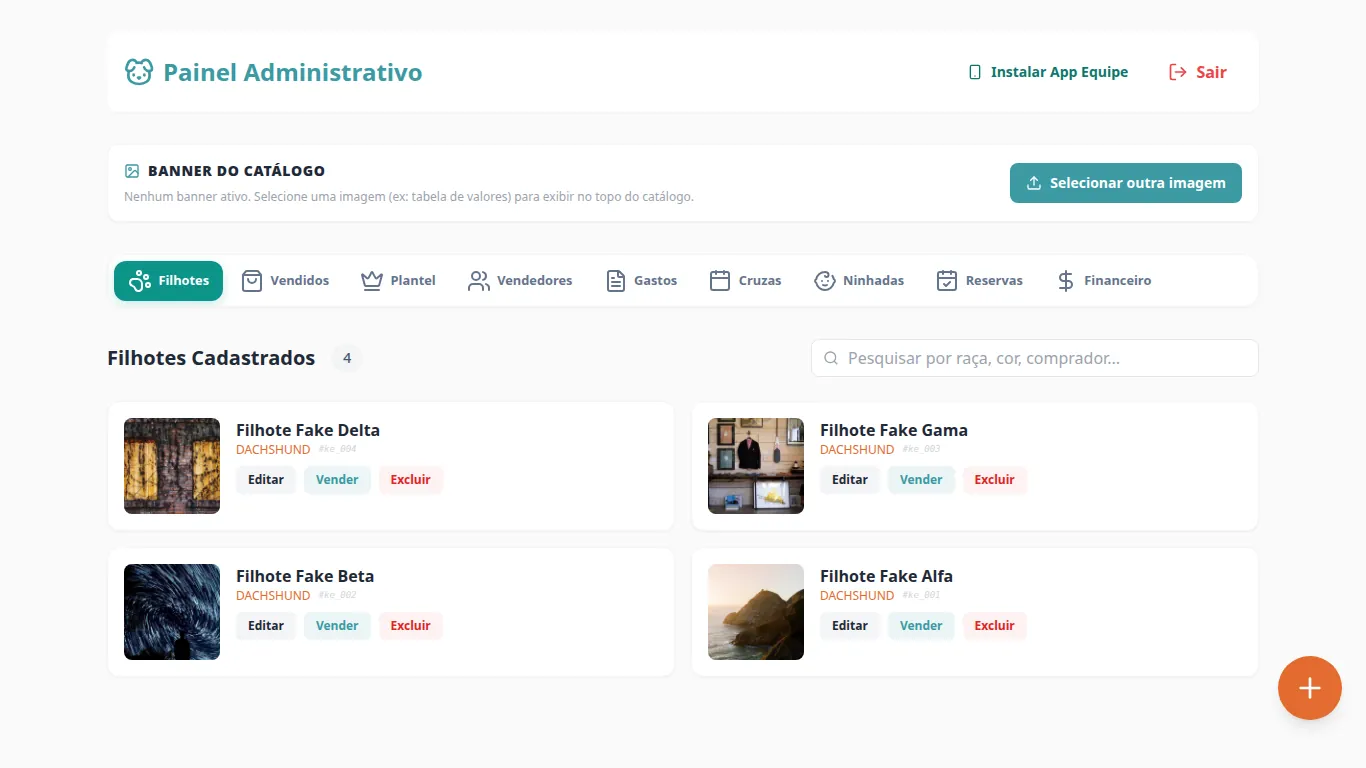Select the Gastos tab
The image size is (1366, 768).
click(x=642, y=281)
